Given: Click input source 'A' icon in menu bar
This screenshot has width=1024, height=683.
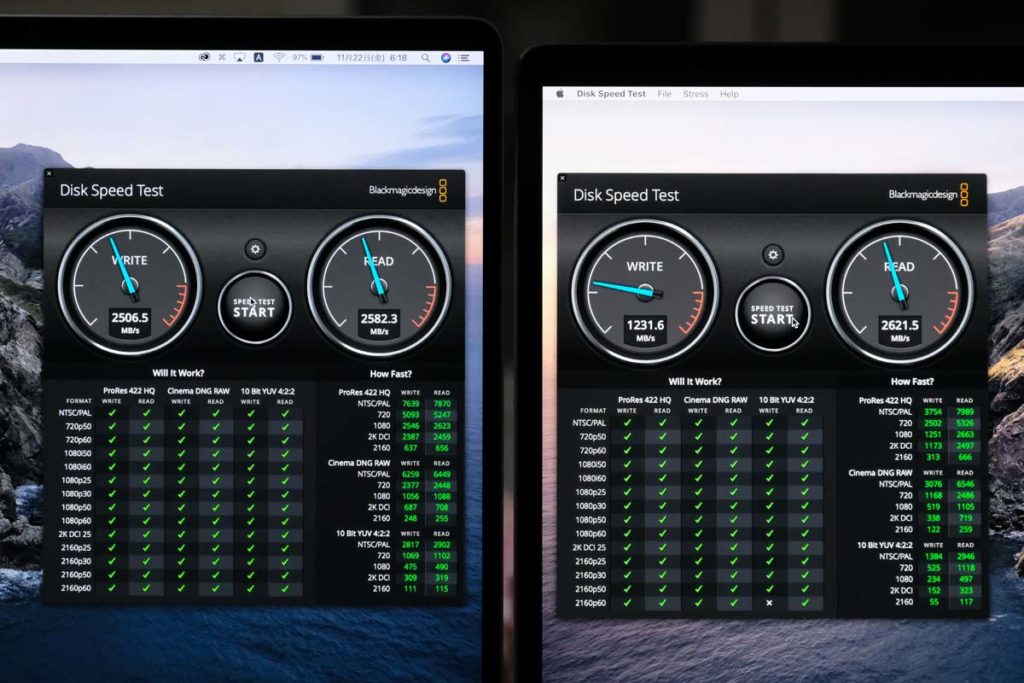Looking at the screenshot, I should [259, 57].
